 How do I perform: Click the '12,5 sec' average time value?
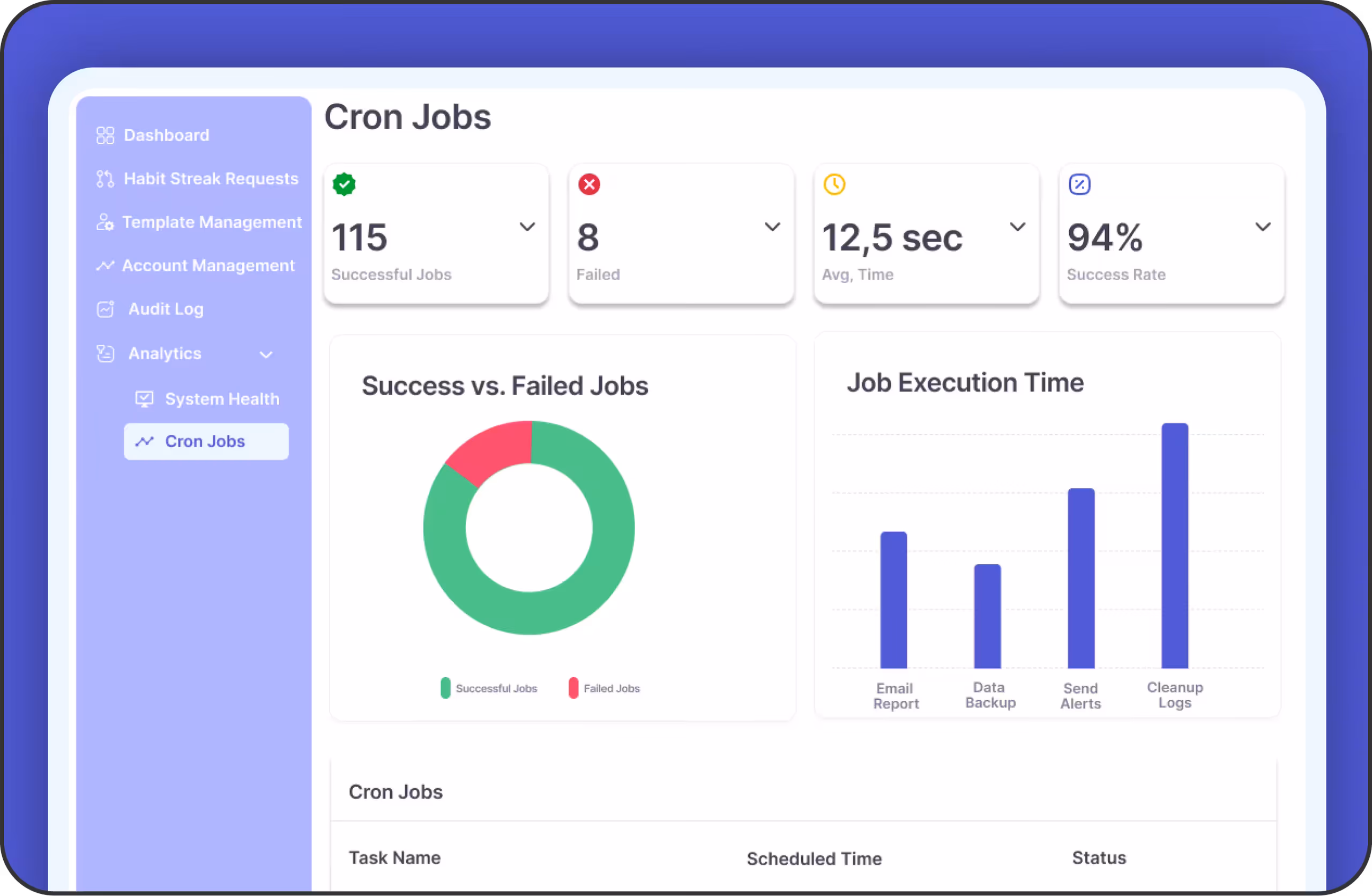[892, 239]
